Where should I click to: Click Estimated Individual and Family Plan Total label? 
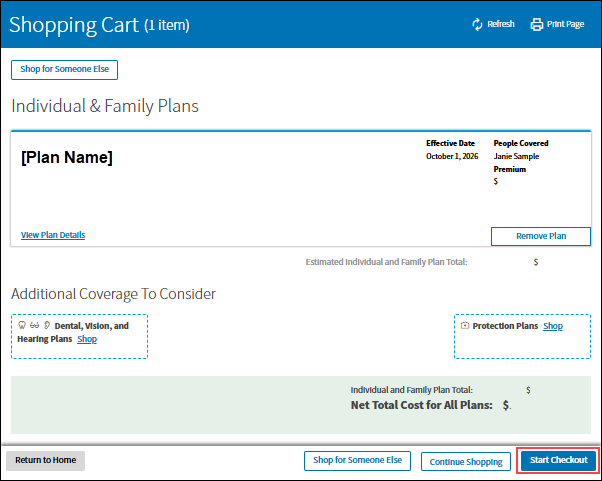[x=386, y=262]
